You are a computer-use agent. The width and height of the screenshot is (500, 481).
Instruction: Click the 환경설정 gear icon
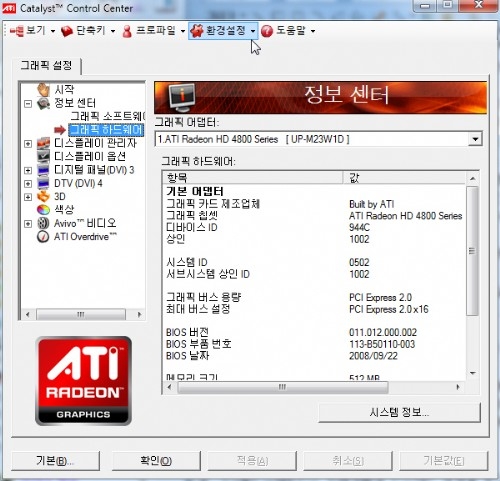[x=196, y=31]
